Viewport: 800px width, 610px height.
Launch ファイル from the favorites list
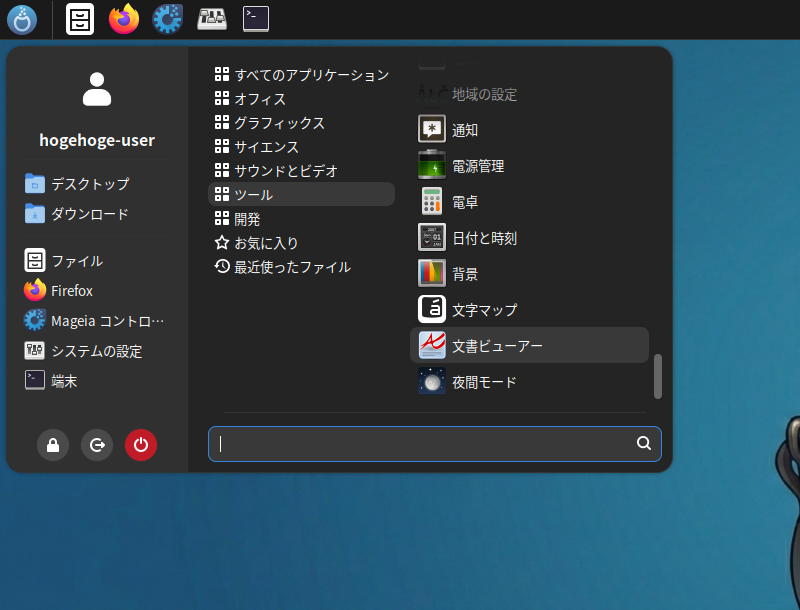[x=64, y=261]
